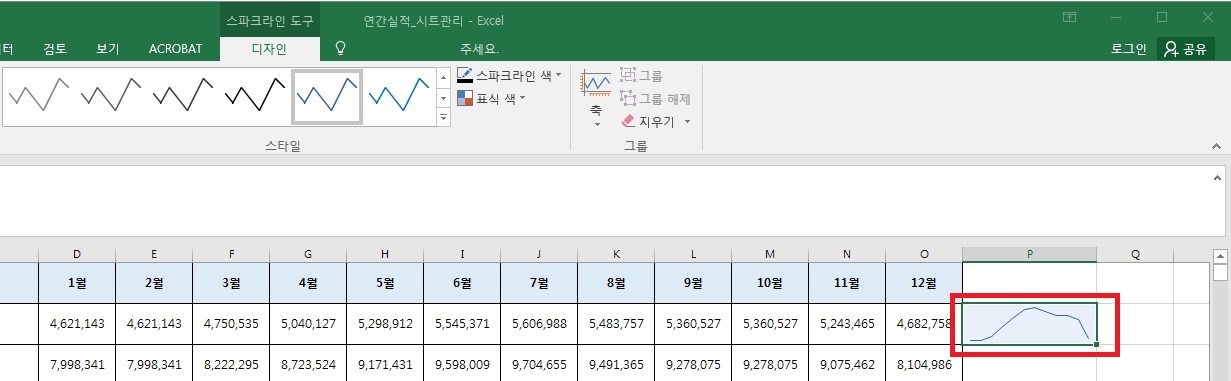The width and height of the screenshot is (1231, 381).
Task: Click the 12월 header cell
Action: pos(924,283)
